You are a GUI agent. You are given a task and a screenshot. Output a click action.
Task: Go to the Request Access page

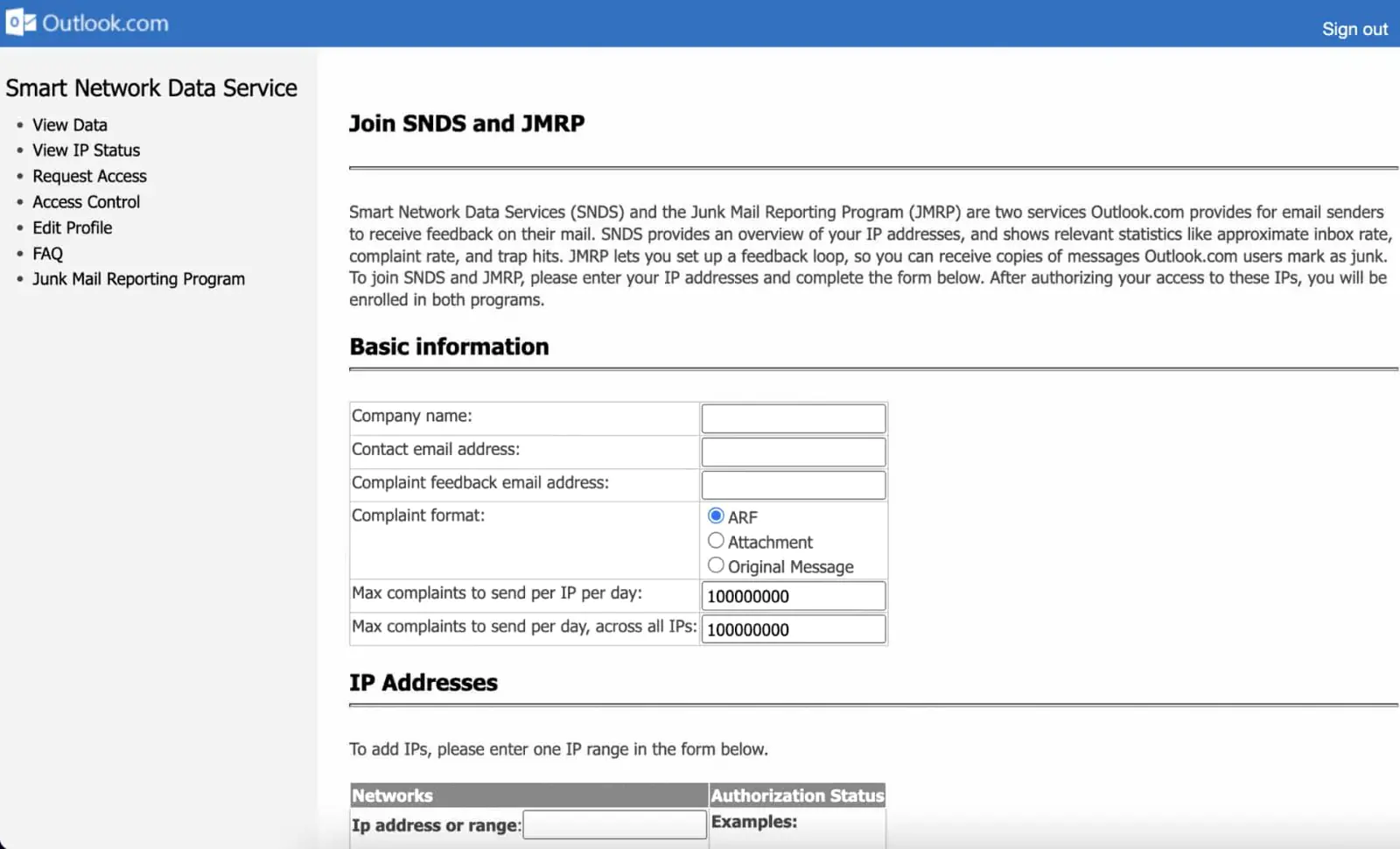[x=89, y=176]
